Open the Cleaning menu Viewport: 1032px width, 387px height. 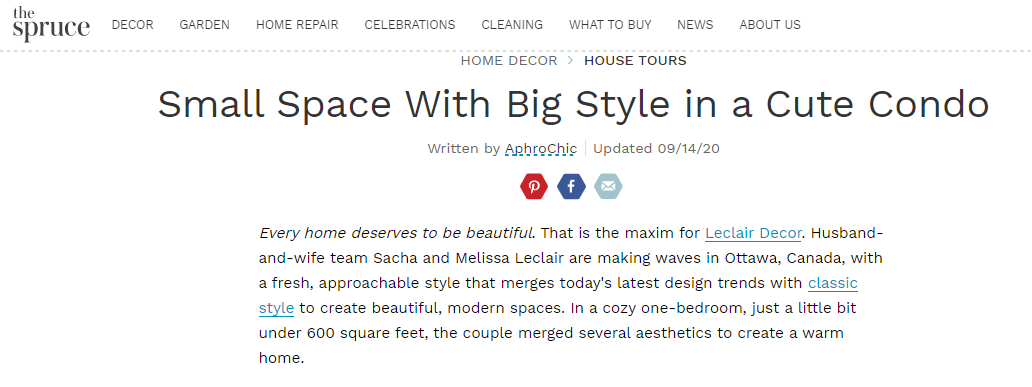512,25
